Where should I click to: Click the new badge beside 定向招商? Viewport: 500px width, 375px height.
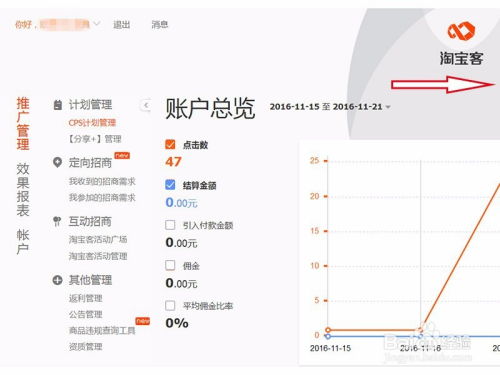pyautogui.click(x=122, y=156)
